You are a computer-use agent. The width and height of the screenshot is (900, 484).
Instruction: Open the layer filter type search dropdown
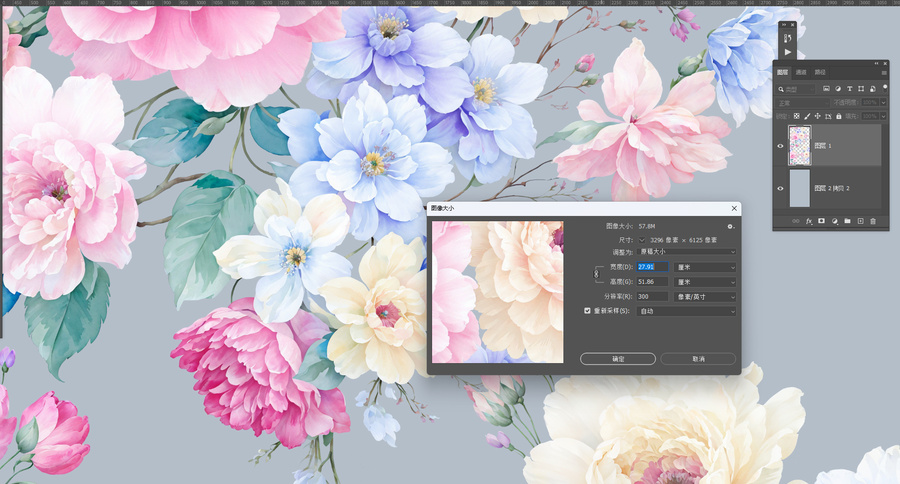[796, 89]
